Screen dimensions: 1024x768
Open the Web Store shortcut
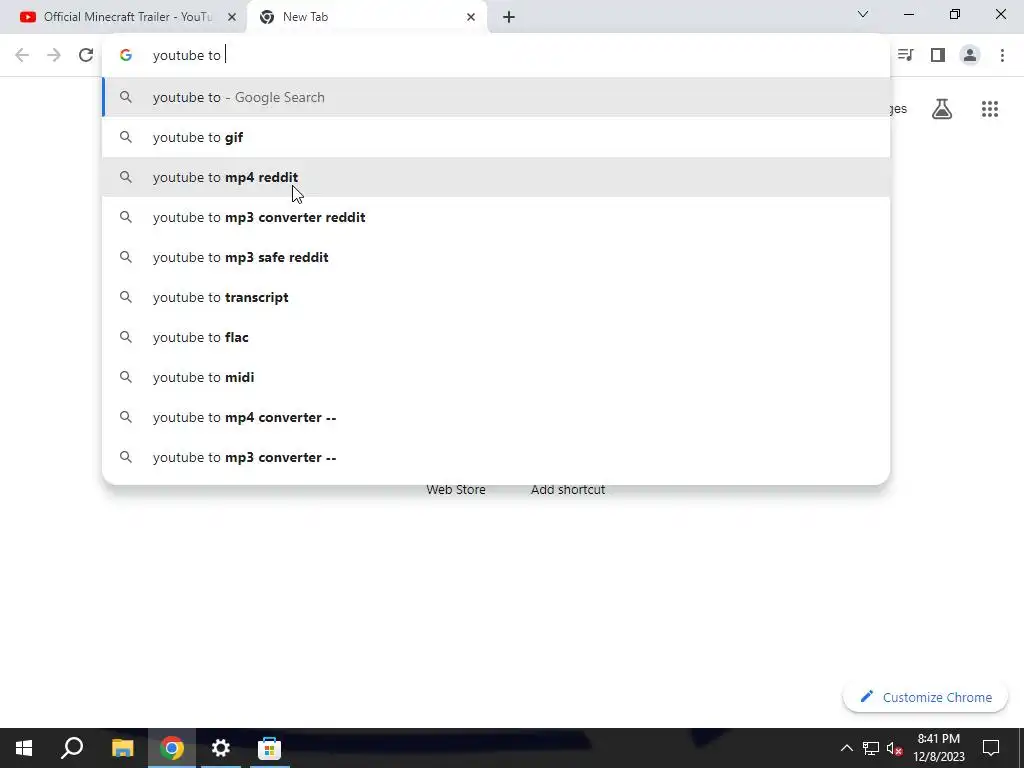coord(456,489)
